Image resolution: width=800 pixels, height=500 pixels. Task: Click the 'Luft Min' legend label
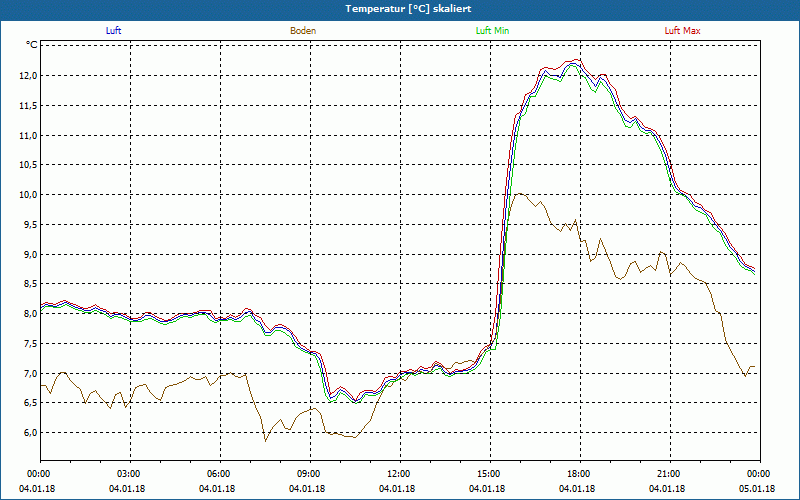[x=492, y=31]
